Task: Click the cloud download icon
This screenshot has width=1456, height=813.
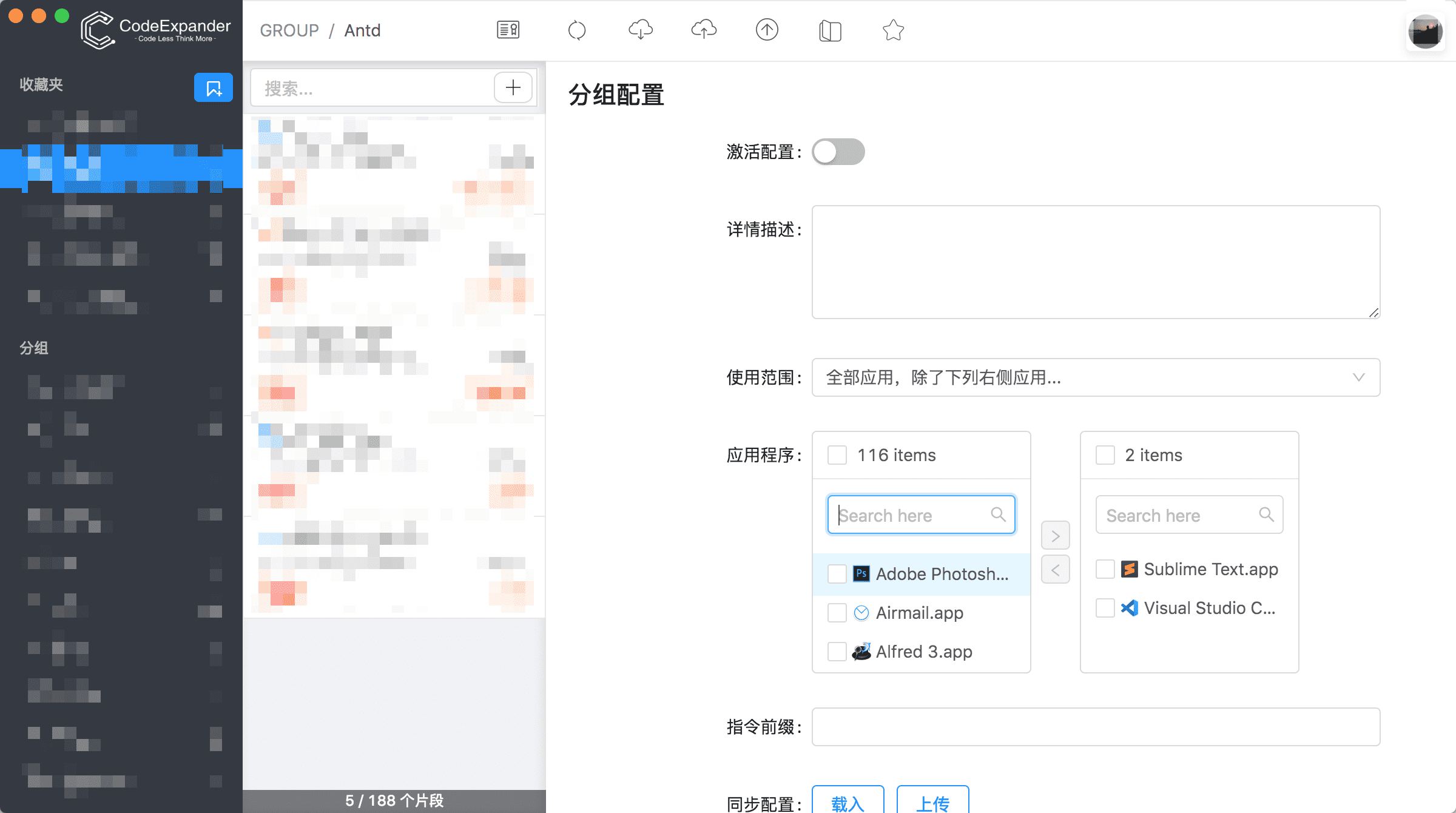Action: [x=641, y=30]
